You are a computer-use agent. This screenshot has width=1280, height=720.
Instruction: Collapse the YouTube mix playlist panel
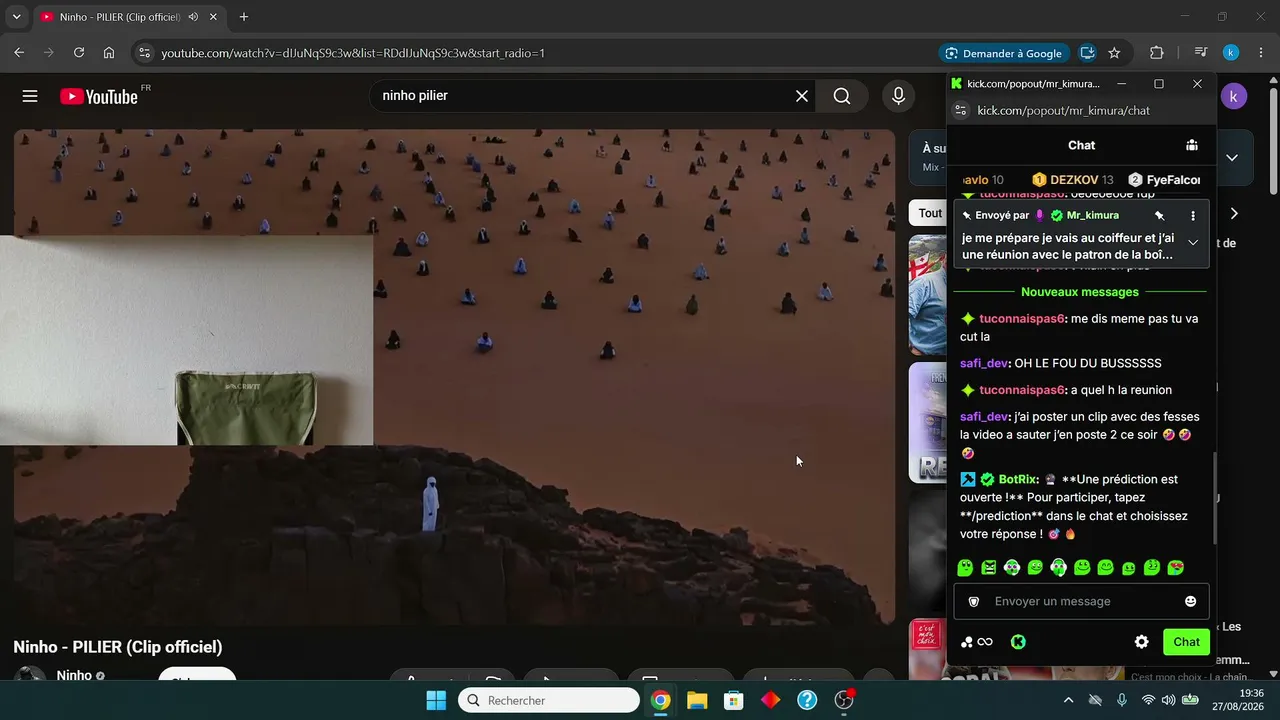point(1232,157)
